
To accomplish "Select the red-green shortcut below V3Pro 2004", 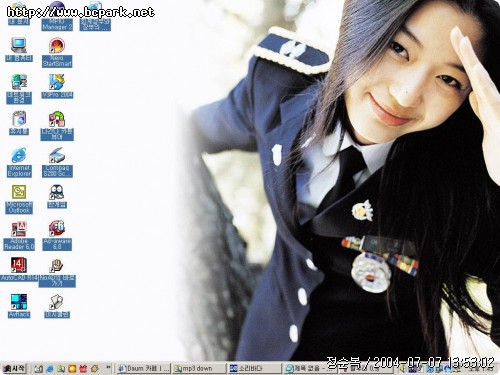I will click(57, 126).
